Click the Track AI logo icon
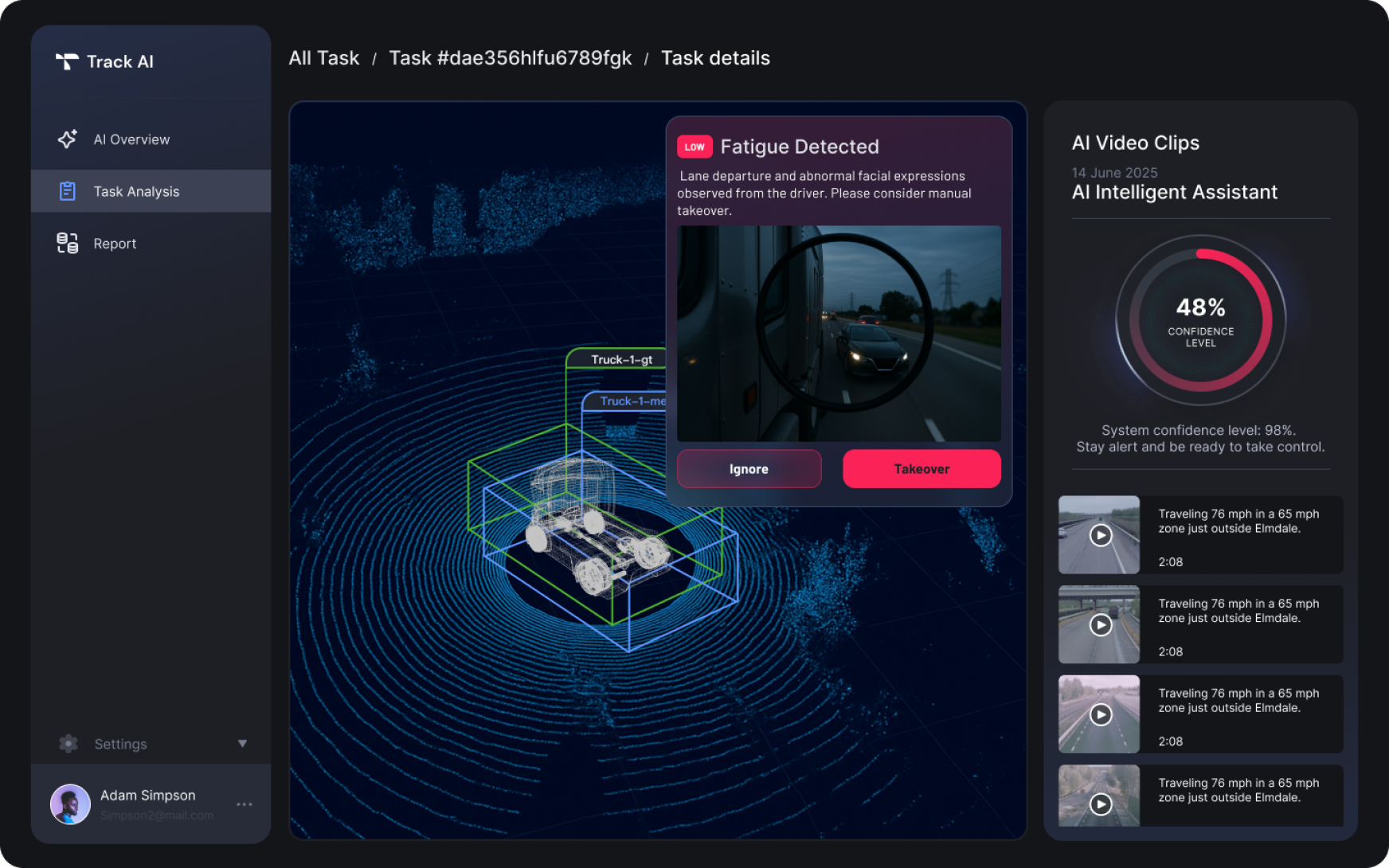 coord(67,61)
